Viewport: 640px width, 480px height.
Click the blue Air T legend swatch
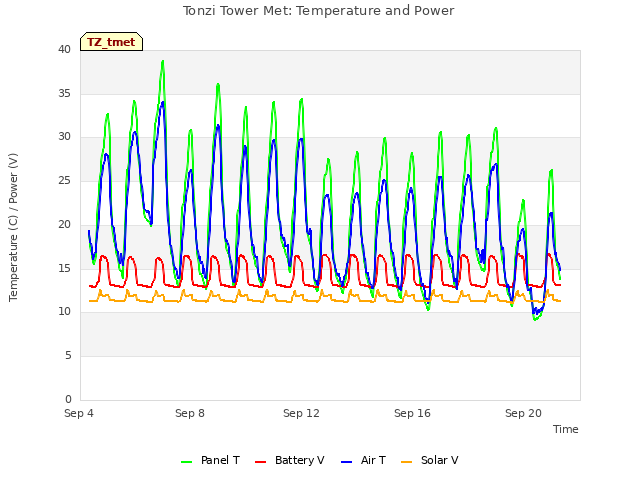click(346, 462)
